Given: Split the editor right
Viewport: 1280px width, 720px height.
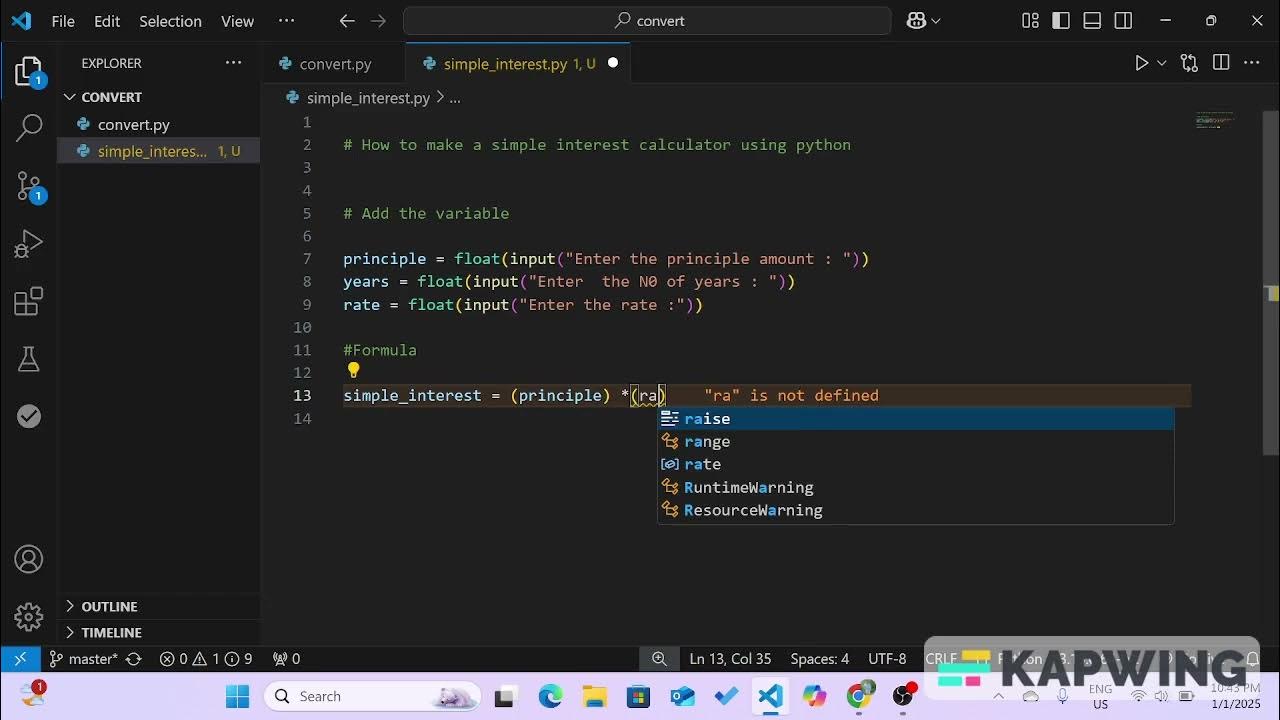Looking at the screenshot, I should coord(1221,63).
